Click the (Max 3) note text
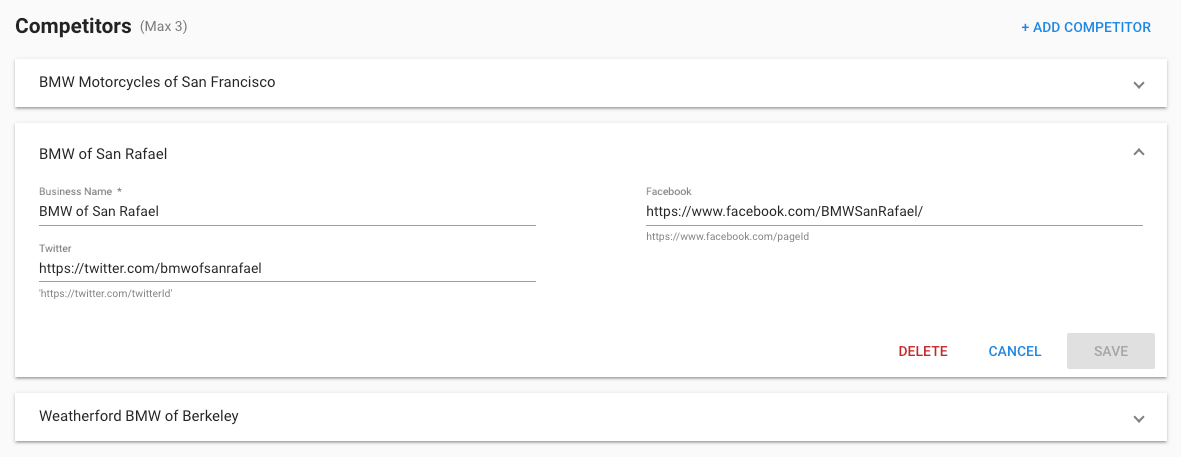This screenshot has width=1181, height=457. [163, 27]
